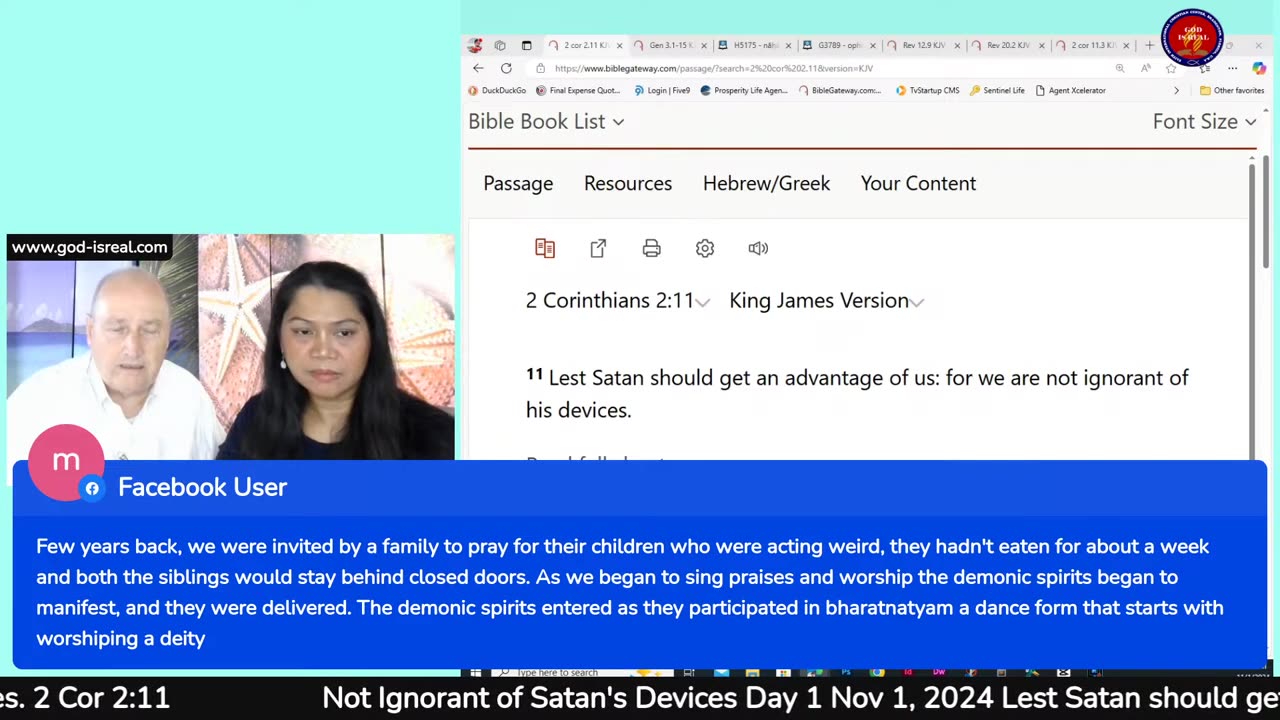
Task: Open the Prosperity Life Agen... bookmark
Action: point(744,90)
